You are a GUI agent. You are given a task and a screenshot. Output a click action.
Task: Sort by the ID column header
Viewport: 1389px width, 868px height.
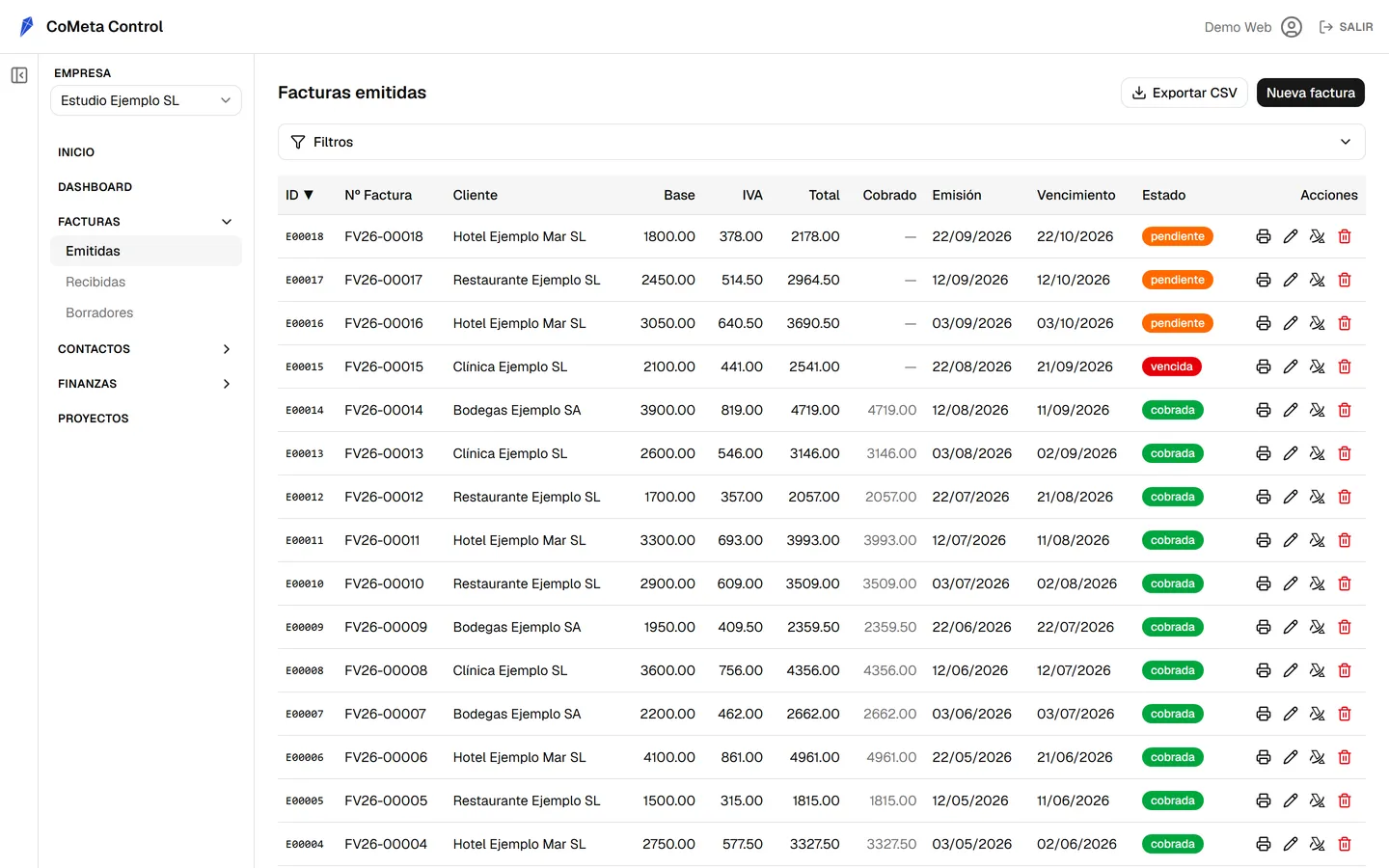point(299,195)
